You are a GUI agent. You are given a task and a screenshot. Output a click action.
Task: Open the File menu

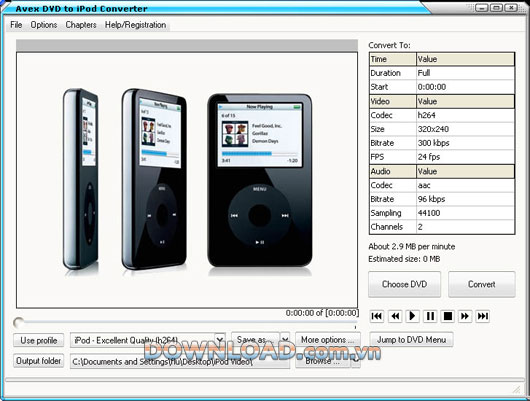click(x=16, y=25)
